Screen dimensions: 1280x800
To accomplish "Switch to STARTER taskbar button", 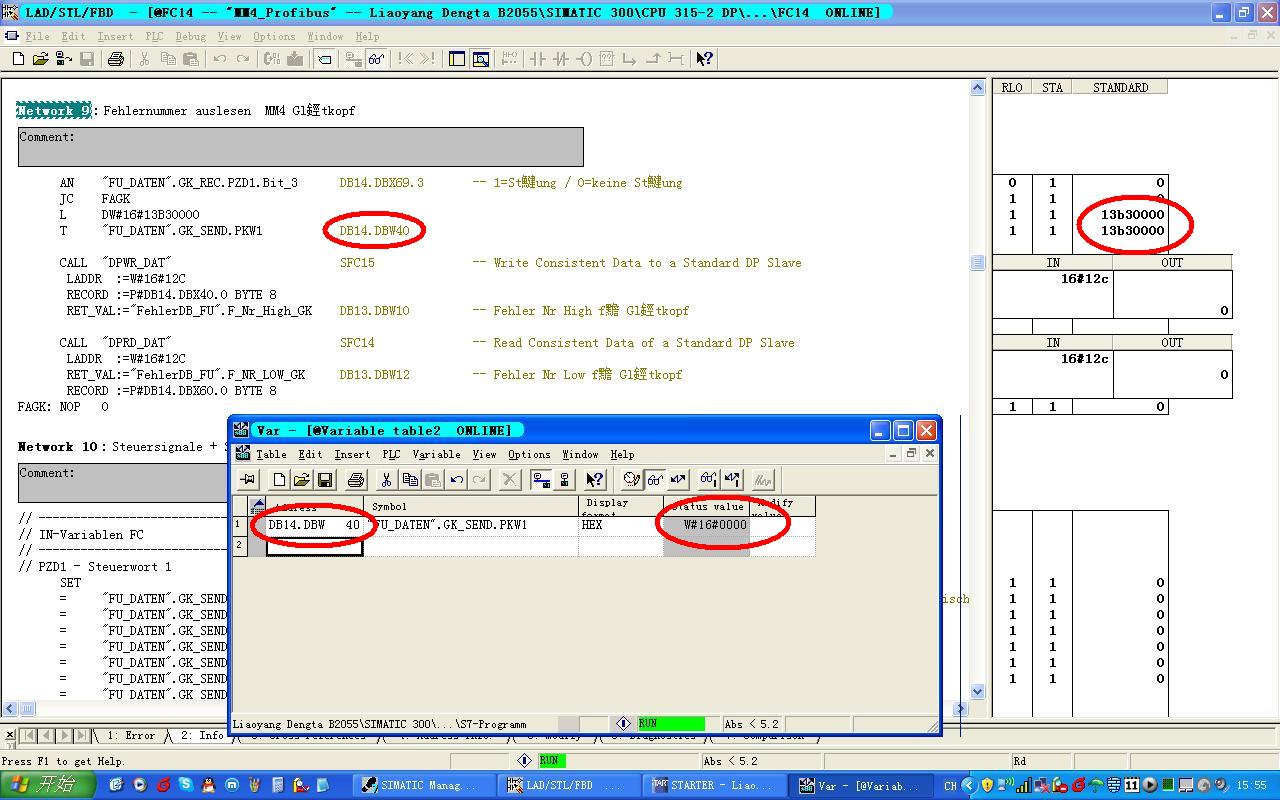I will [716, 786].
